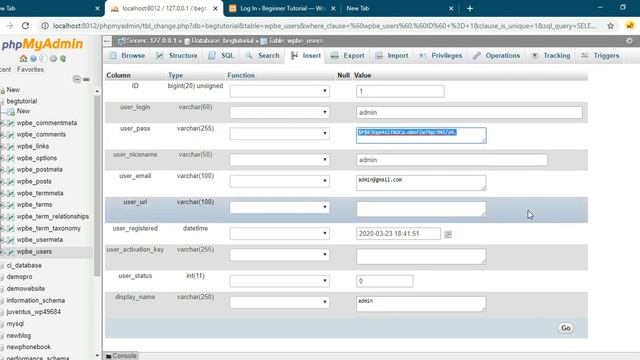Open the calendar picker beside user_registered
The image size is (640, 360).
448,234
